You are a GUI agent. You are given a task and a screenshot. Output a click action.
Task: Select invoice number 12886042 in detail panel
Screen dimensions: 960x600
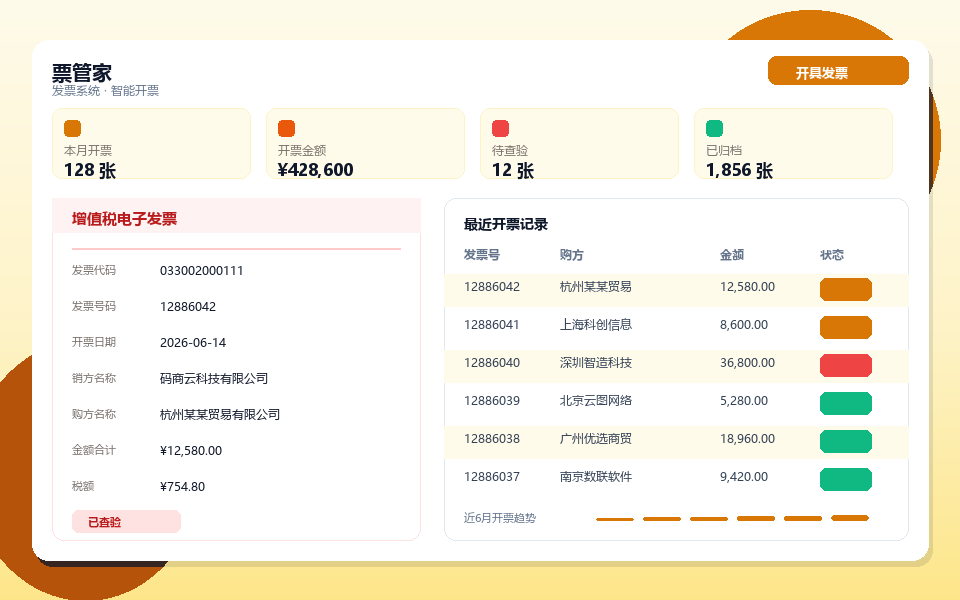pos(188,307)
